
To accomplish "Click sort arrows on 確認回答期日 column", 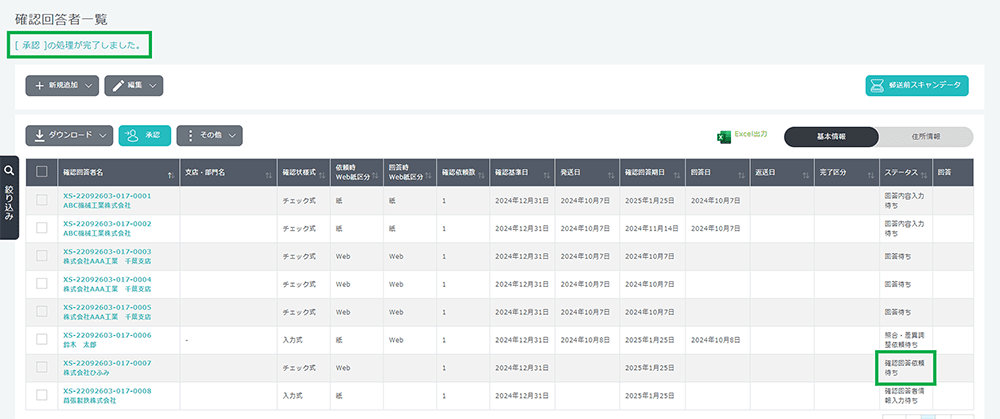I will pyautogui.click(x=678, y=175).
